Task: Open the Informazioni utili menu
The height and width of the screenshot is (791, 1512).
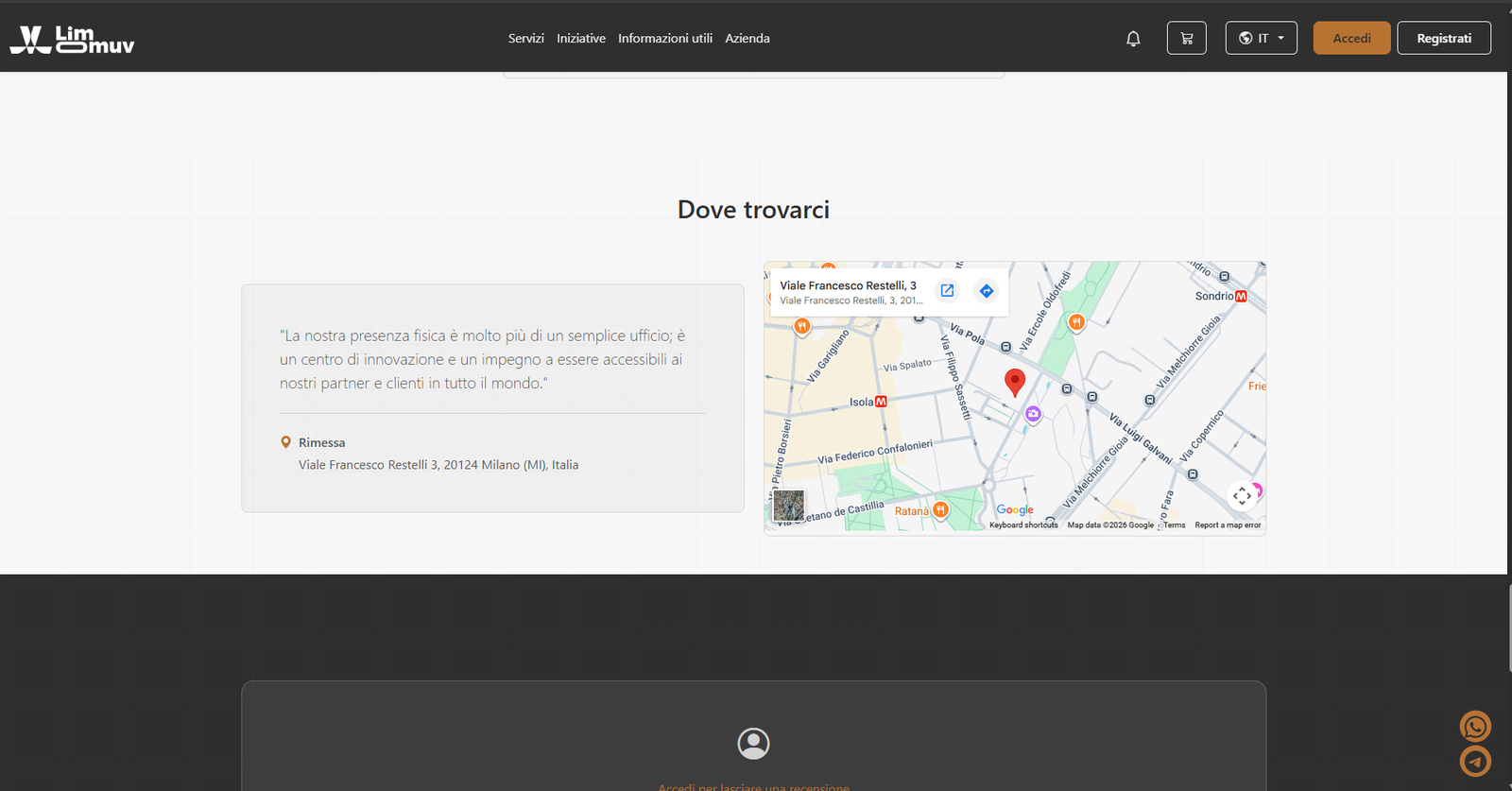Action: (665, 39)
